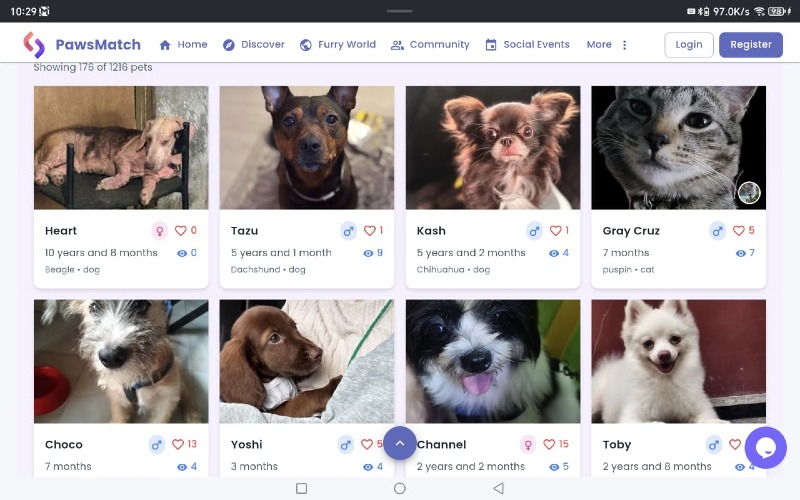Navigate to Social Events
This screenshot has height=500, width=800.
point(527,44)
